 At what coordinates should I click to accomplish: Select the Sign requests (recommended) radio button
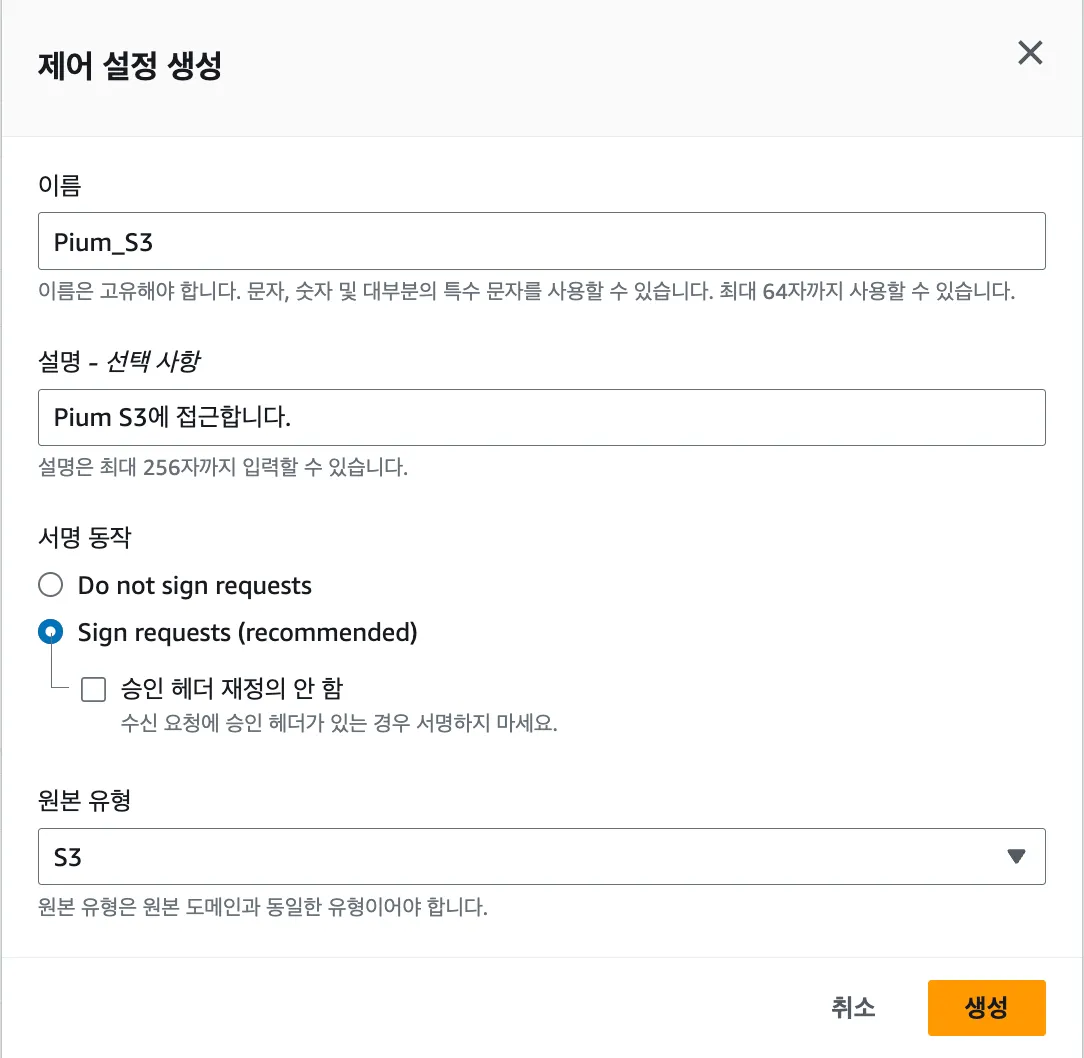(x=51, y=632)
